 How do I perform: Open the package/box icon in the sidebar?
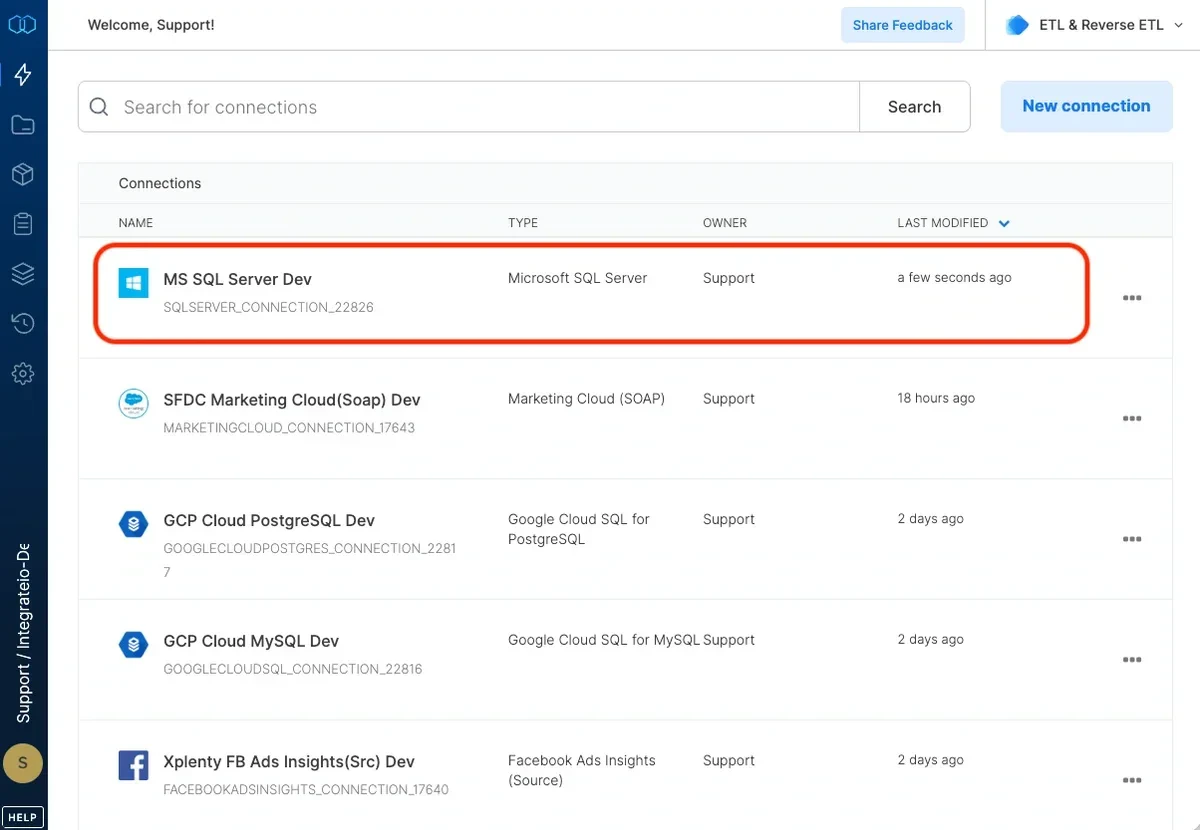[x=23, y=174]
